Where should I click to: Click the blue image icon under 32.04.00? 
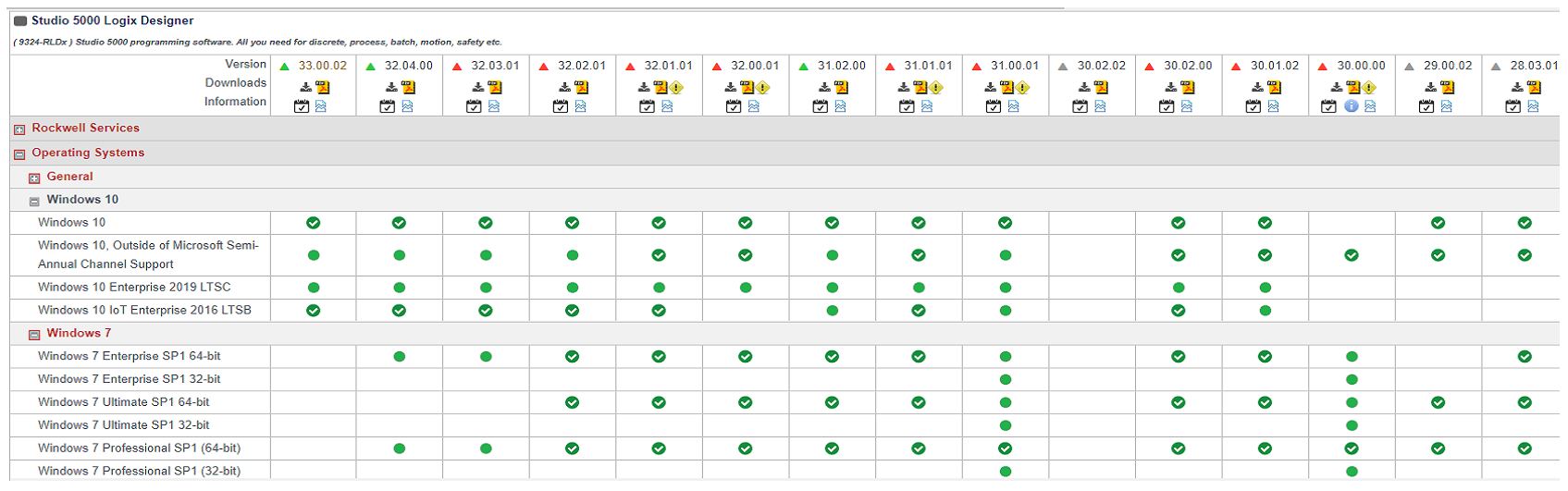coord(407,106)
